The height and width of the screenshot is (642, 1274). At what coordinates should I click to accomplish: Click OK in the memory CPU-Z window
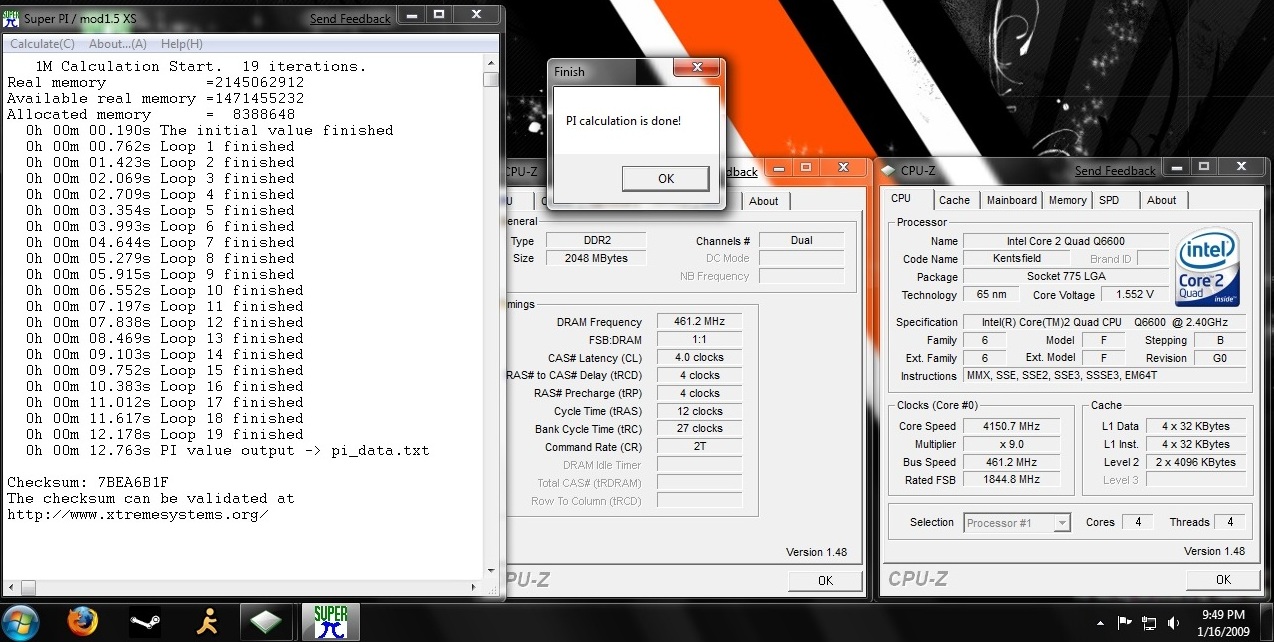pyautogui.click(x=825, y=580)
